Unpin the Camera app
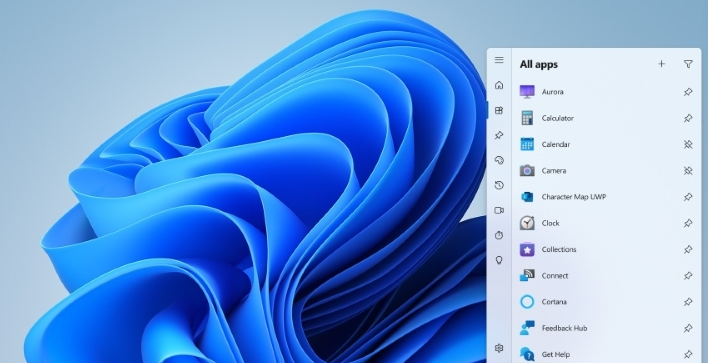This screenshot has height=363, width=709. 688,170
